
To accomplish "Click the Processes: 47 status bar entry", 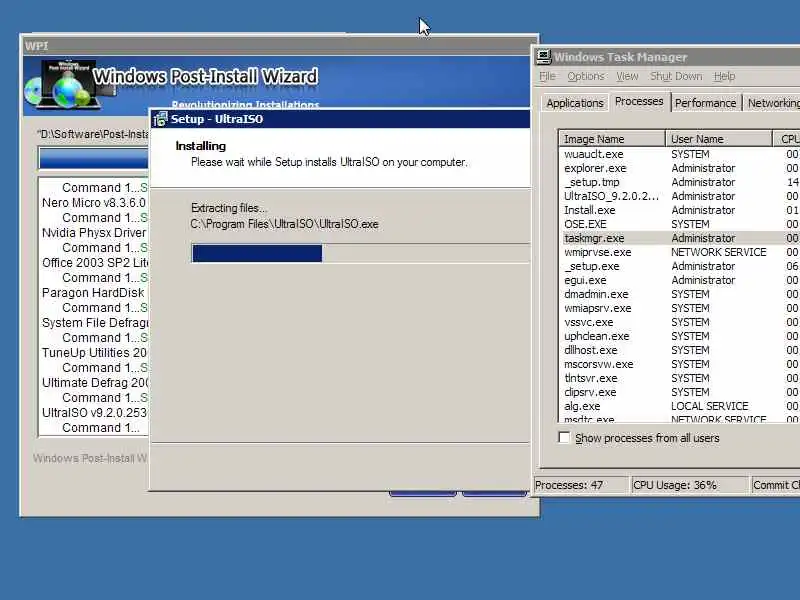I will (581, 485).
